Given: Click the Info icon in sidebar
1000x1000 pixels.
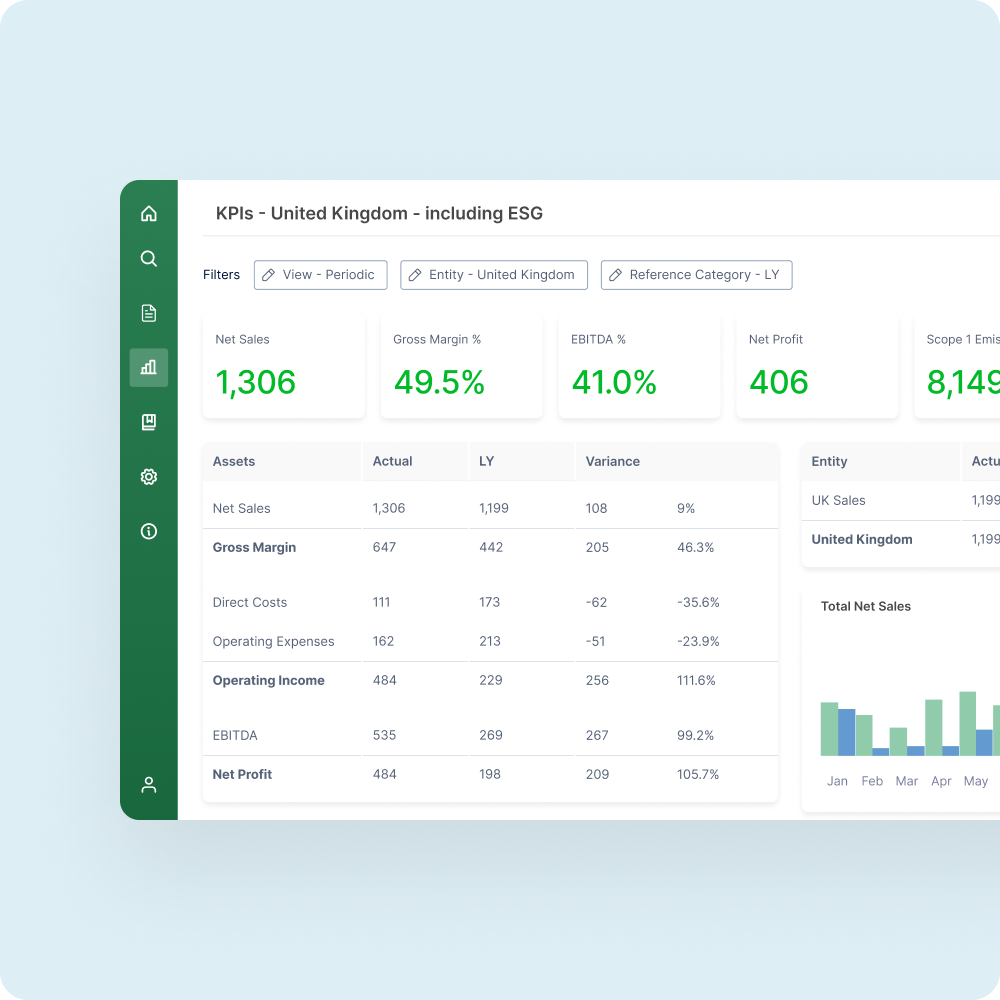Looking at the screenshot, I should click(149, 531).
